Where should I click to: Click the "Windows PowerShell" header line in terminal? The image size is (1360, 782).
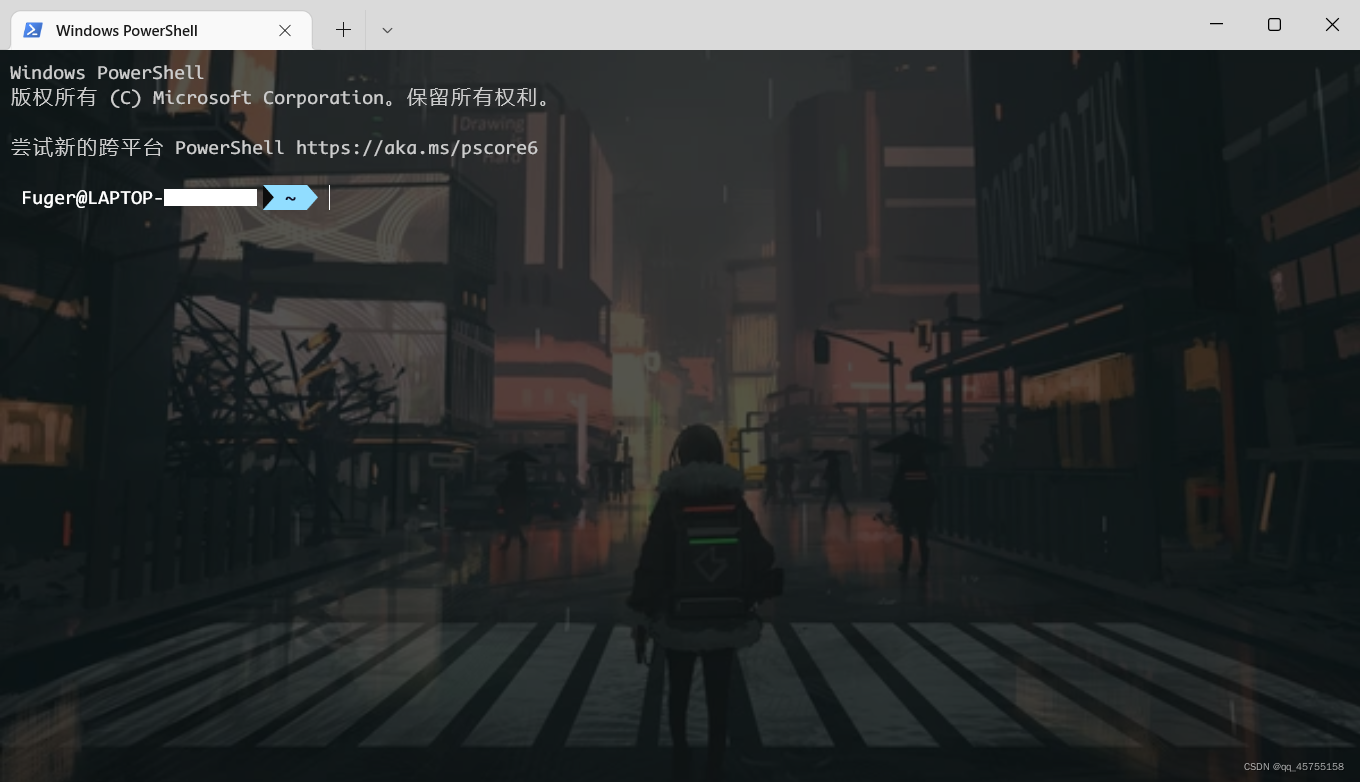[107, 73]
